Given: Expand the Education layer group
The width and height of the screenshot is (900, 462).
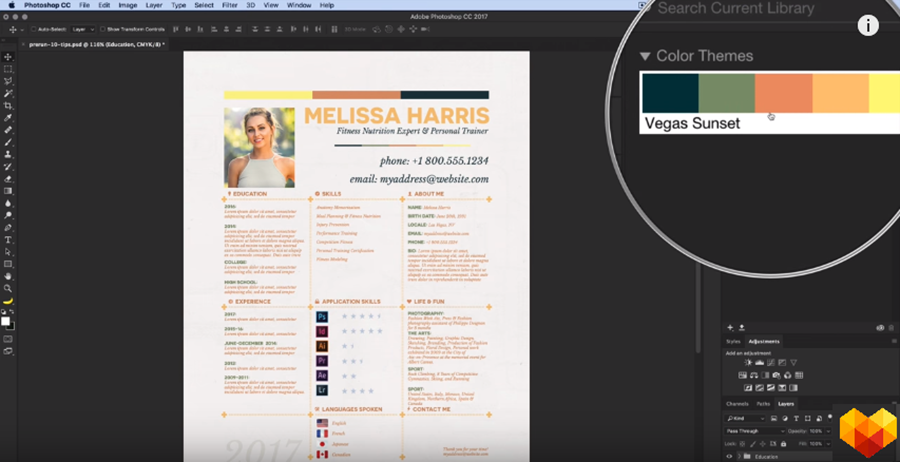Looking at the screenshot, I should click(741, 456).
